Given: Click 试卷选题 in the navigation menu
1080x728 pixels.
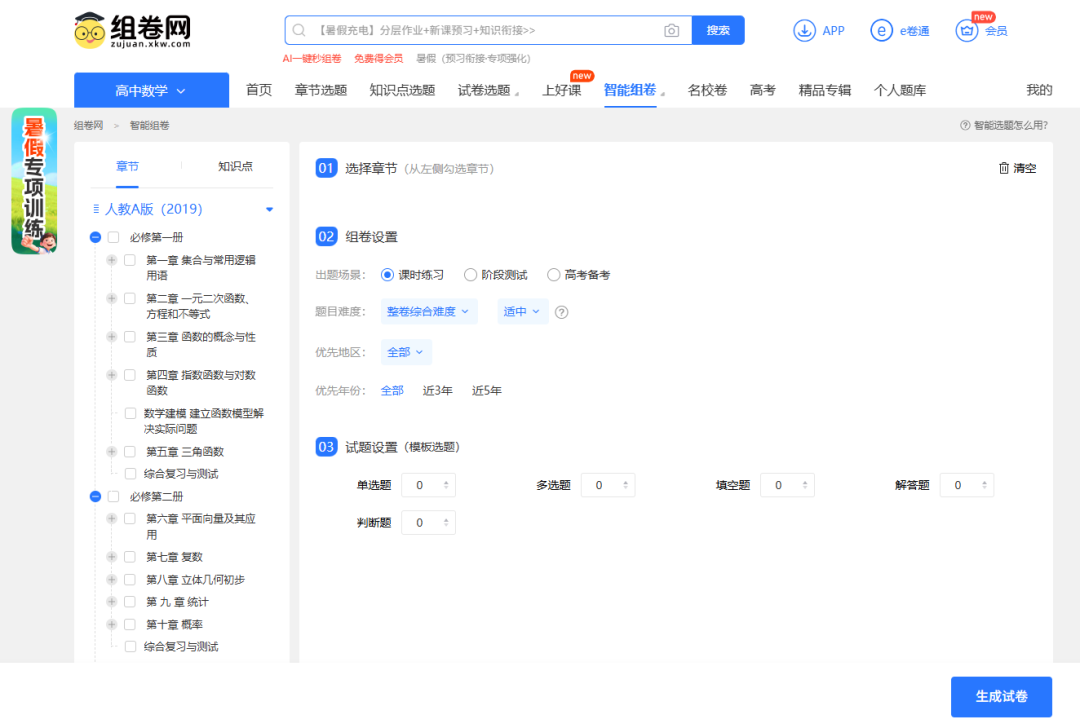Looking at the screenshot, I should click(482, 89).
